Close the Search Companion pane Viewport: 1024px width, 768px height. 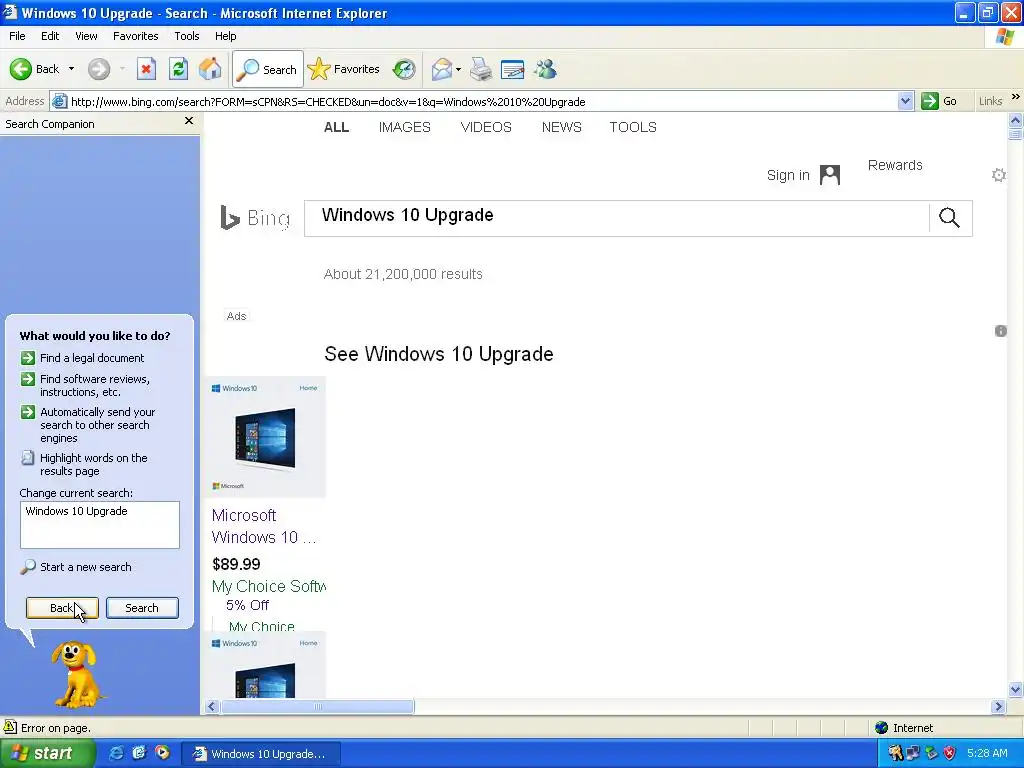tap(189, 121)
